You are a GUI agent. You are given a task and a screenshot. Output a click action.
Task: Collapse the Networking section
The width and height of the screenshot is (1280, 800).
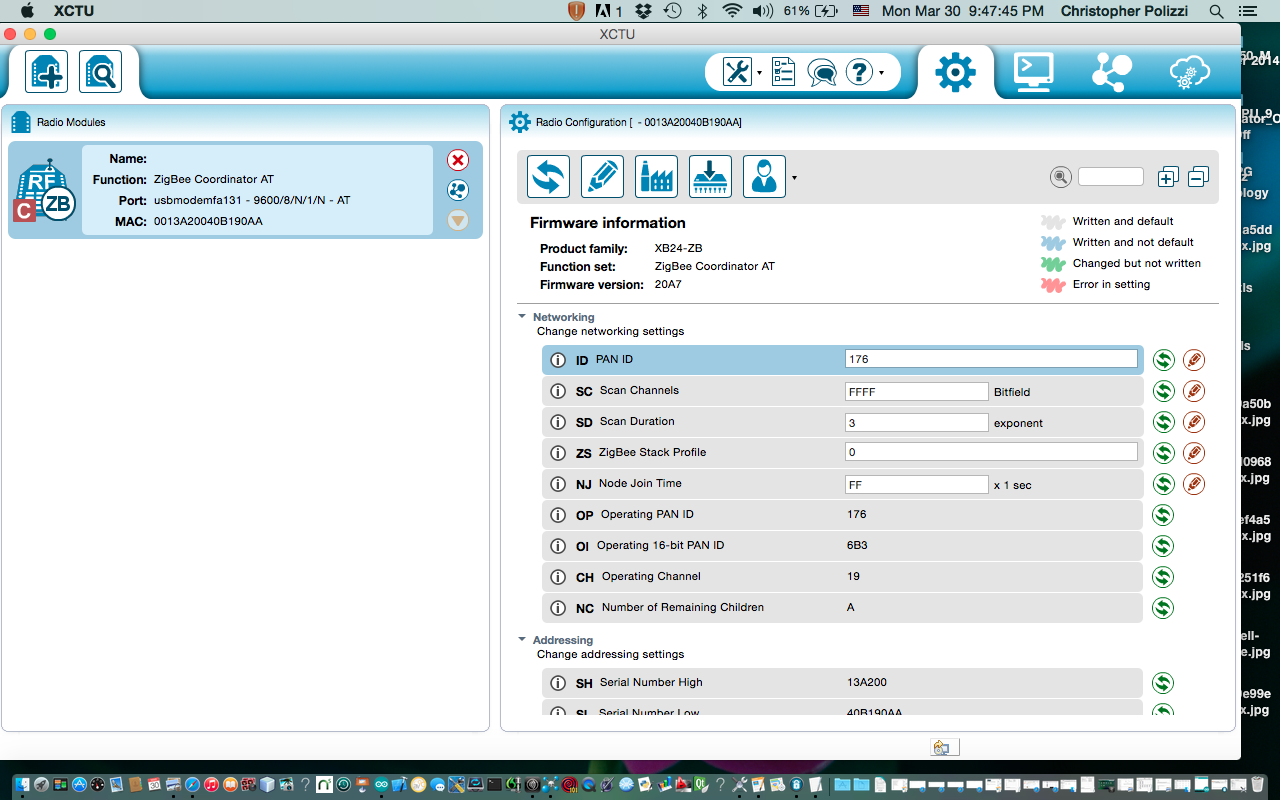pyautogui.click(x=522, y=317)
